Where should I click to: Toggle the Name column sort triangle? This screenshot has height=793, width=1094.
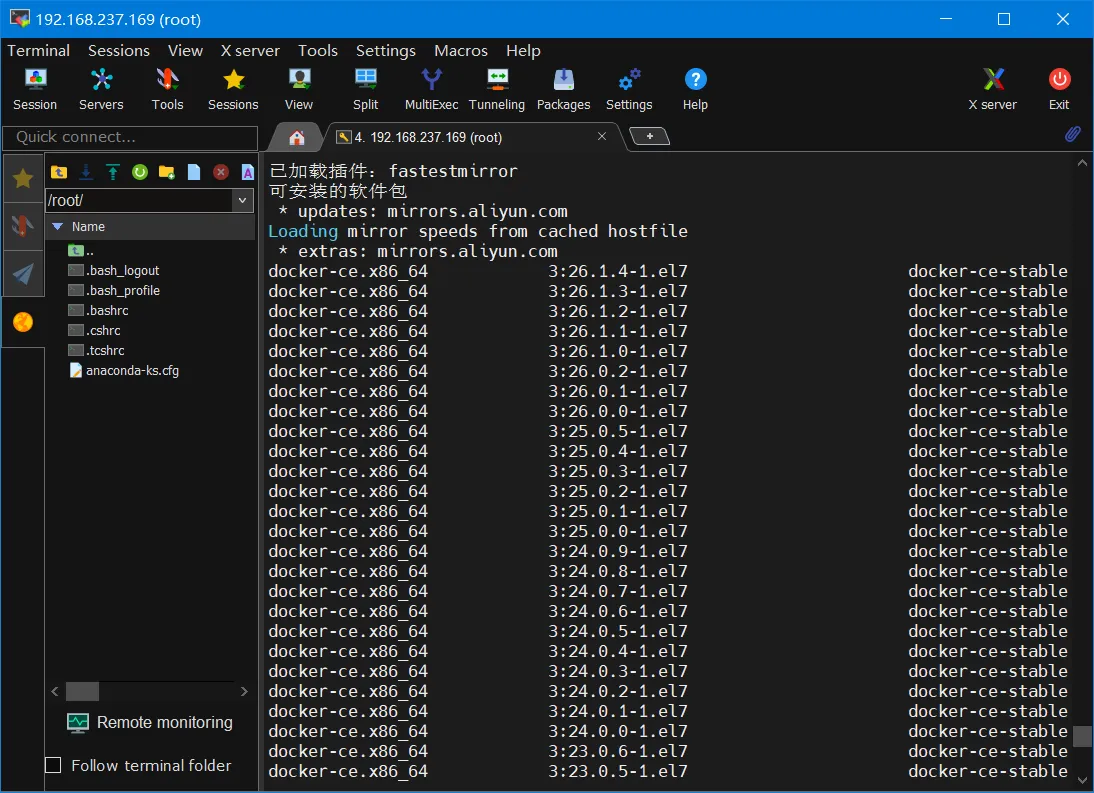58,227
